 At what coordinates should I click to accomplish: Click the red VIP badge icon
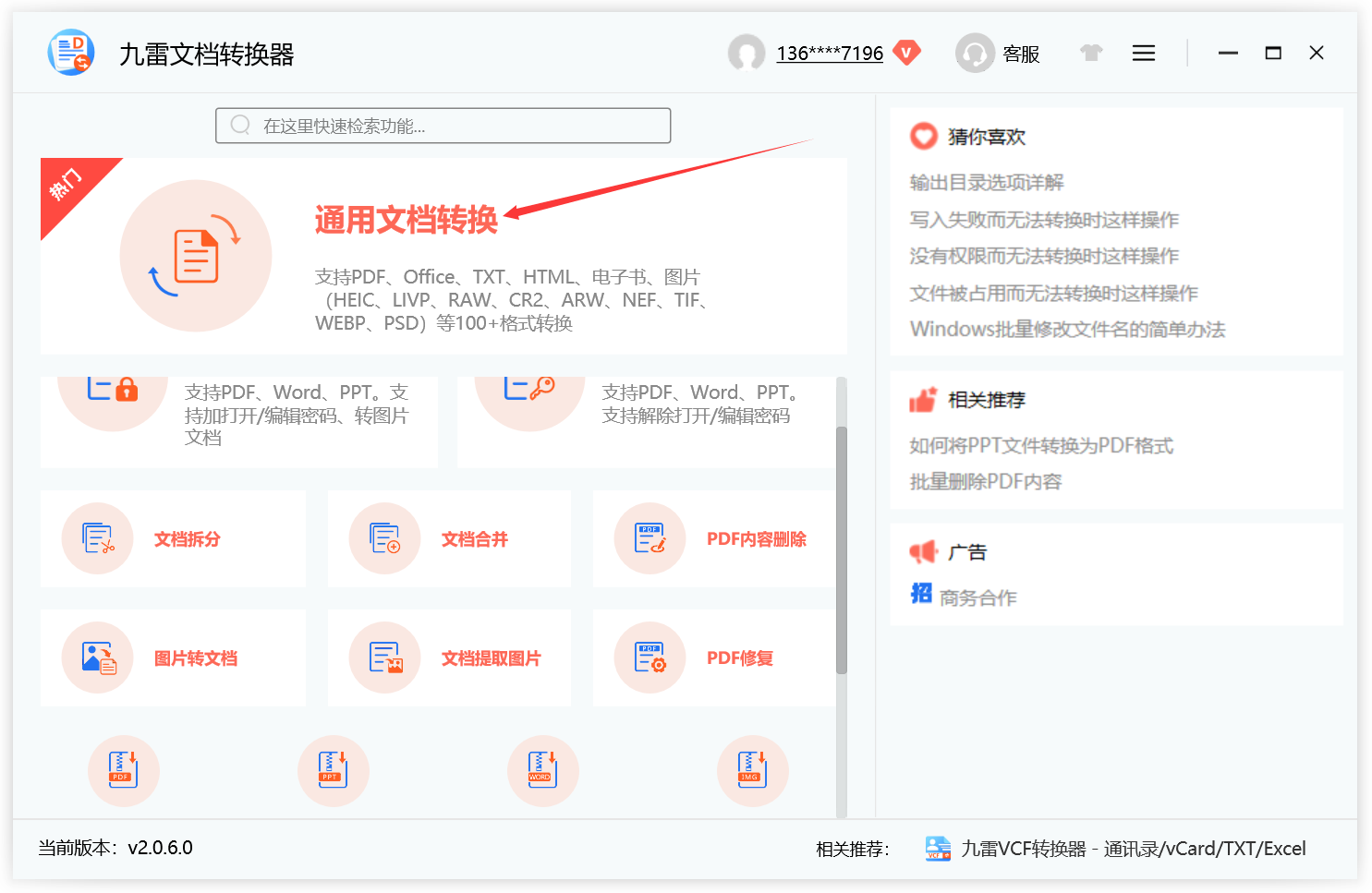(x=907, y=53)
